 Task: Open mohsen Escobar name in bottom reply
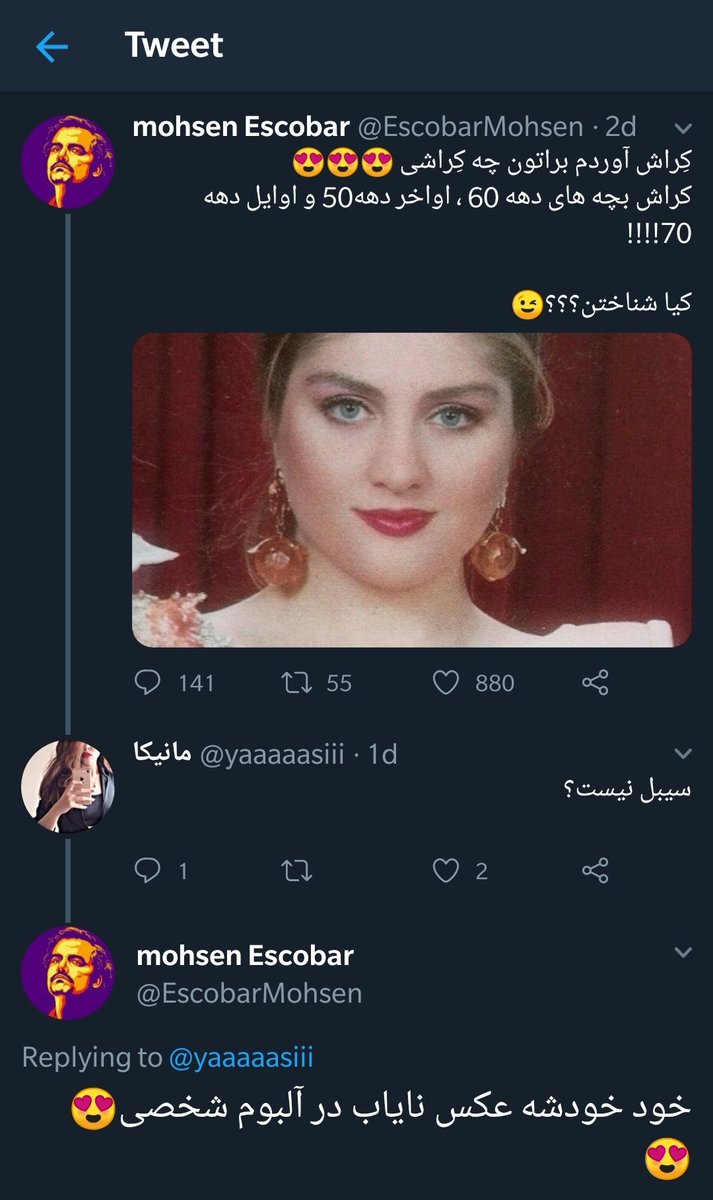(x=245, y=955)
